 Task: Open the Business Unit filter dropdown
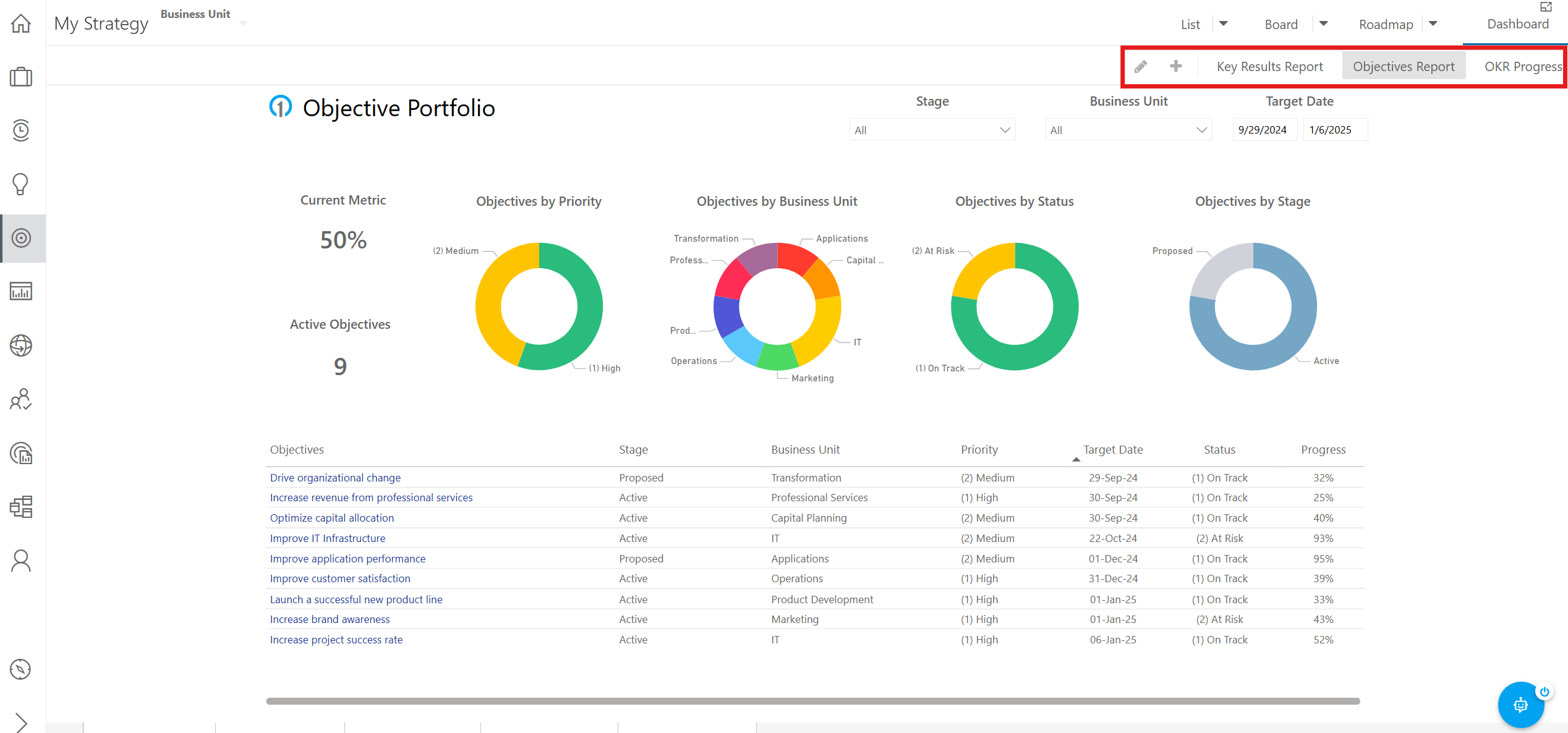tap(1128, 130)
